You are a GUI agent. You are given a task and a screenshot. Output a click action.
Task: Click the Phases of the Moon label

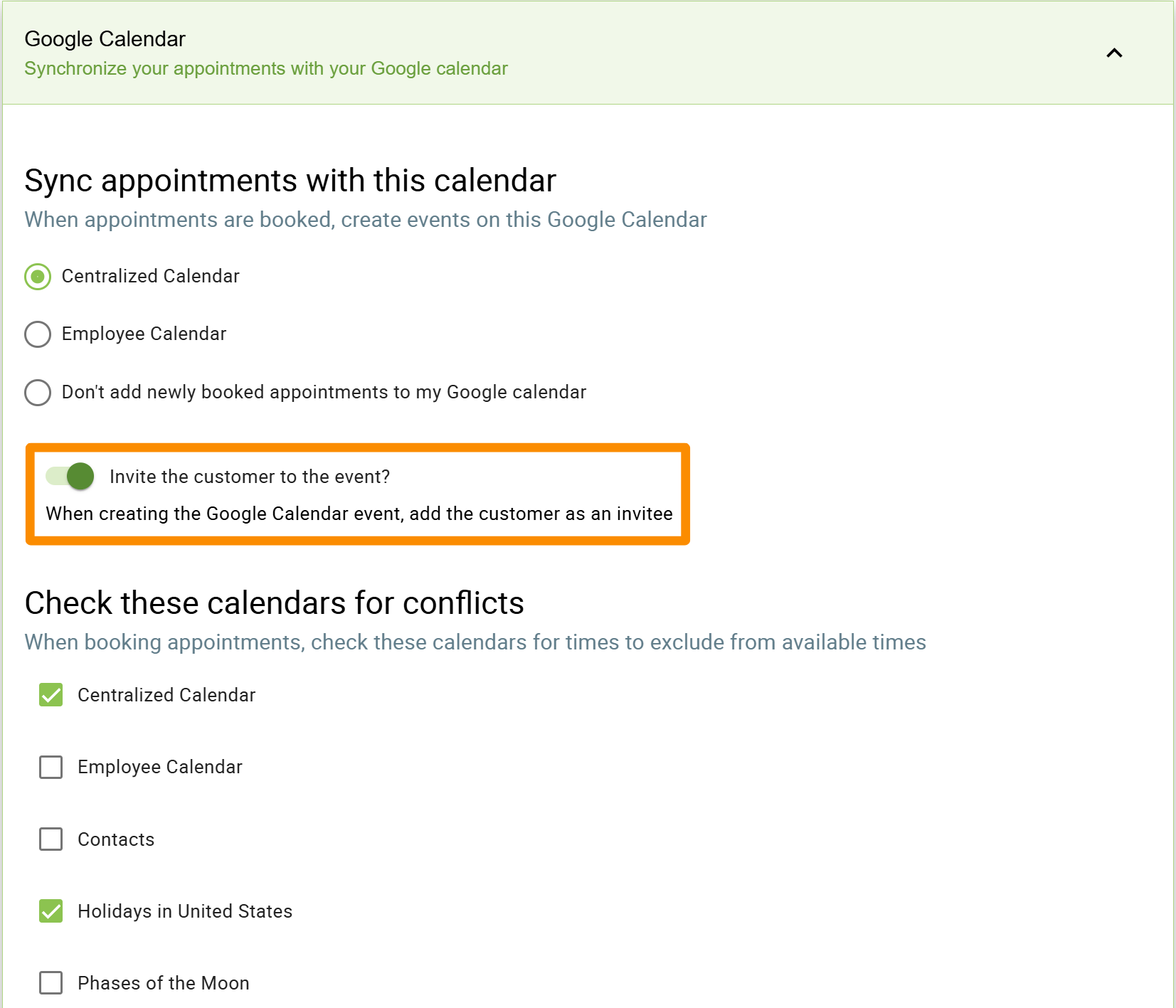pyautogui.click(x=163, y=983)
